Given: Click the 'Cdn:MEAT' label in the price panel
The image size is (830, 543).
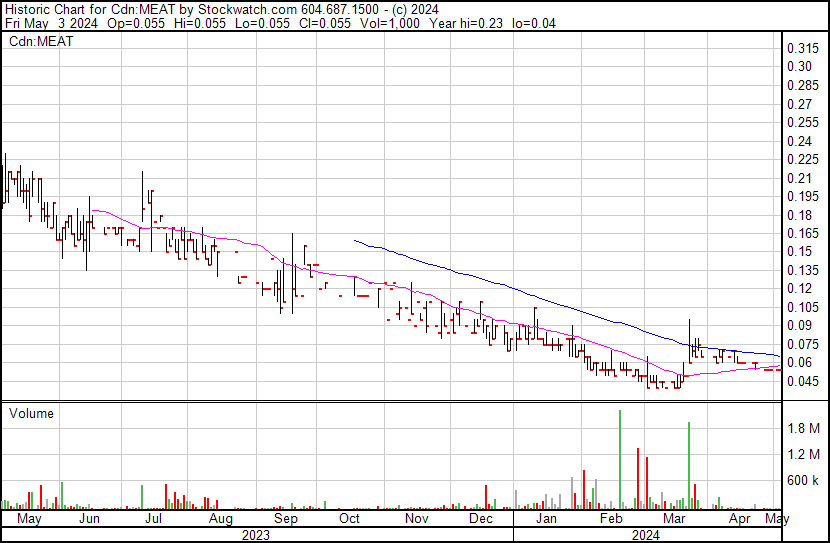Looking at the screenshot, I should pos(41,41).
